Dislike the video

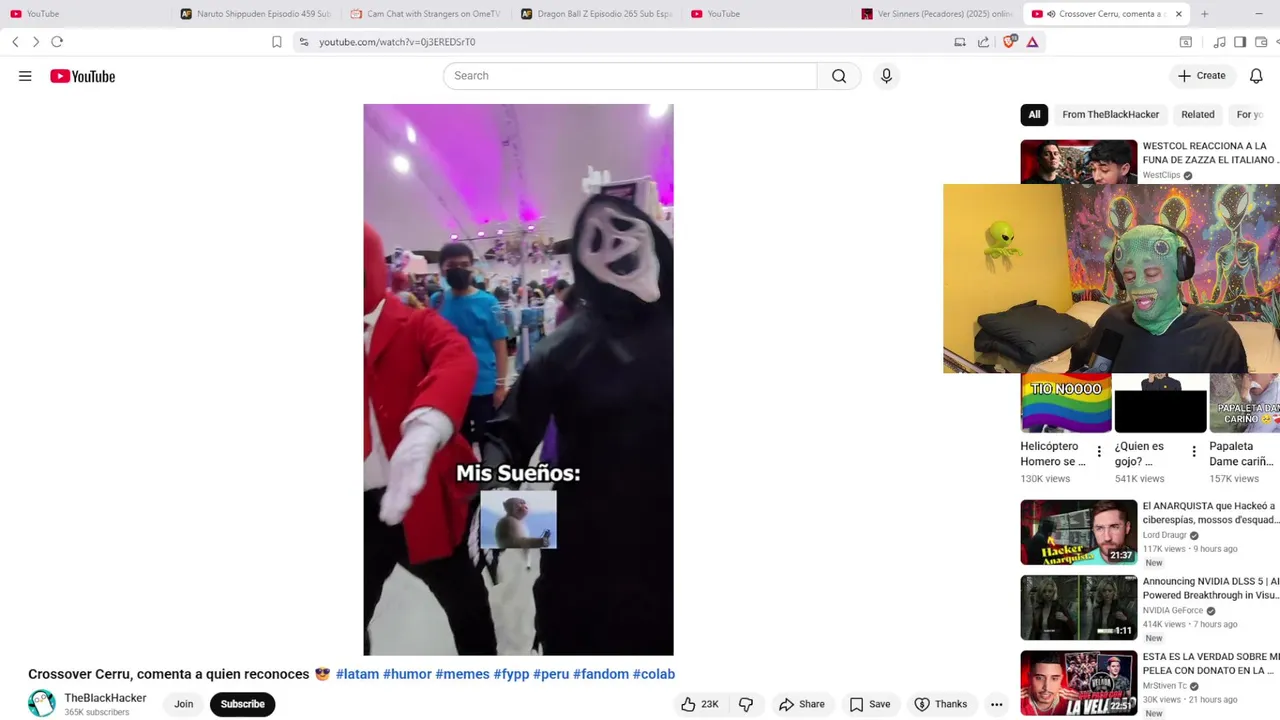746,704
